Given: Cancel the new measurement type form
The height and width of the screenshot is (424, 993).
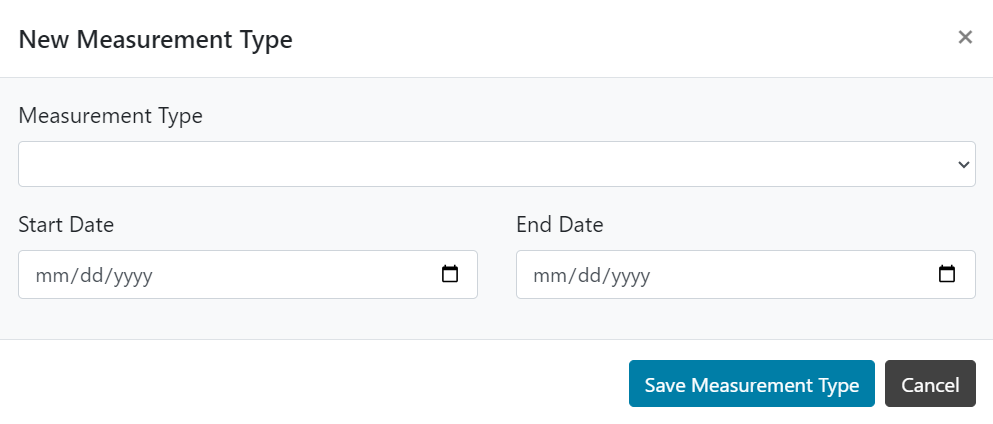Looking at the screenshot, I should [x=930, y=385].
